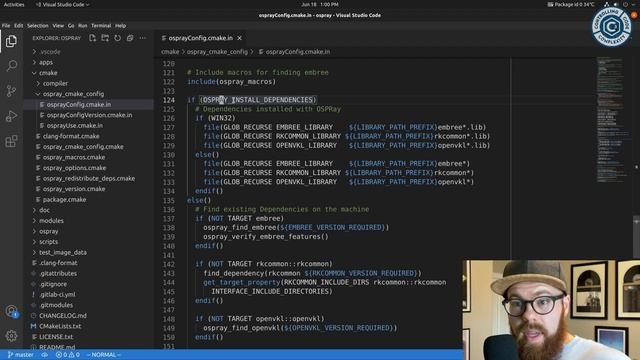Click Synchronize Changes cloud icon in status bar
640x360 pixels.
(44, 355)
